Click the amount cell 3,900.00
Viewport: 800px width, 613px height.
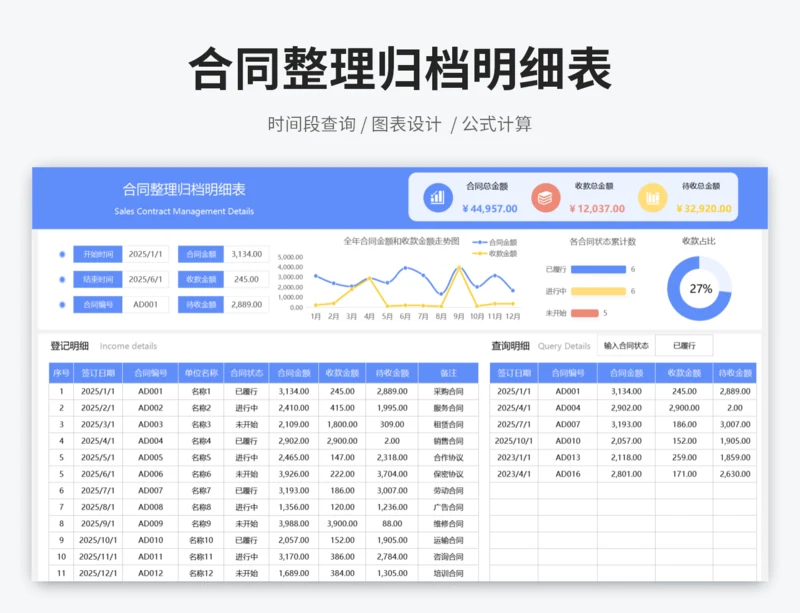pos(342,524)
